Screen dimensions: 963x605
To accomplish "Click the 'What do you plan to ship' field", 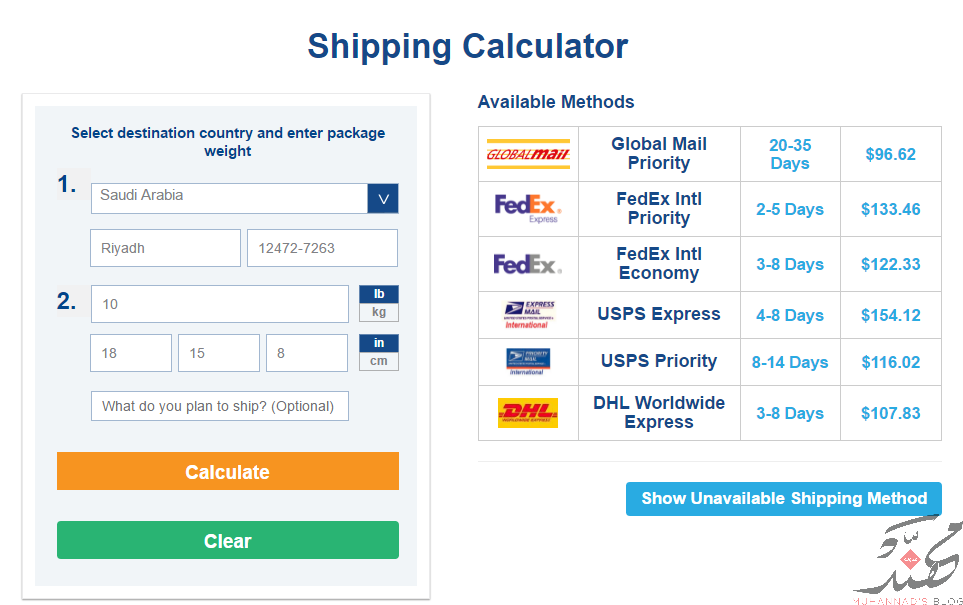I will (220, 406).
